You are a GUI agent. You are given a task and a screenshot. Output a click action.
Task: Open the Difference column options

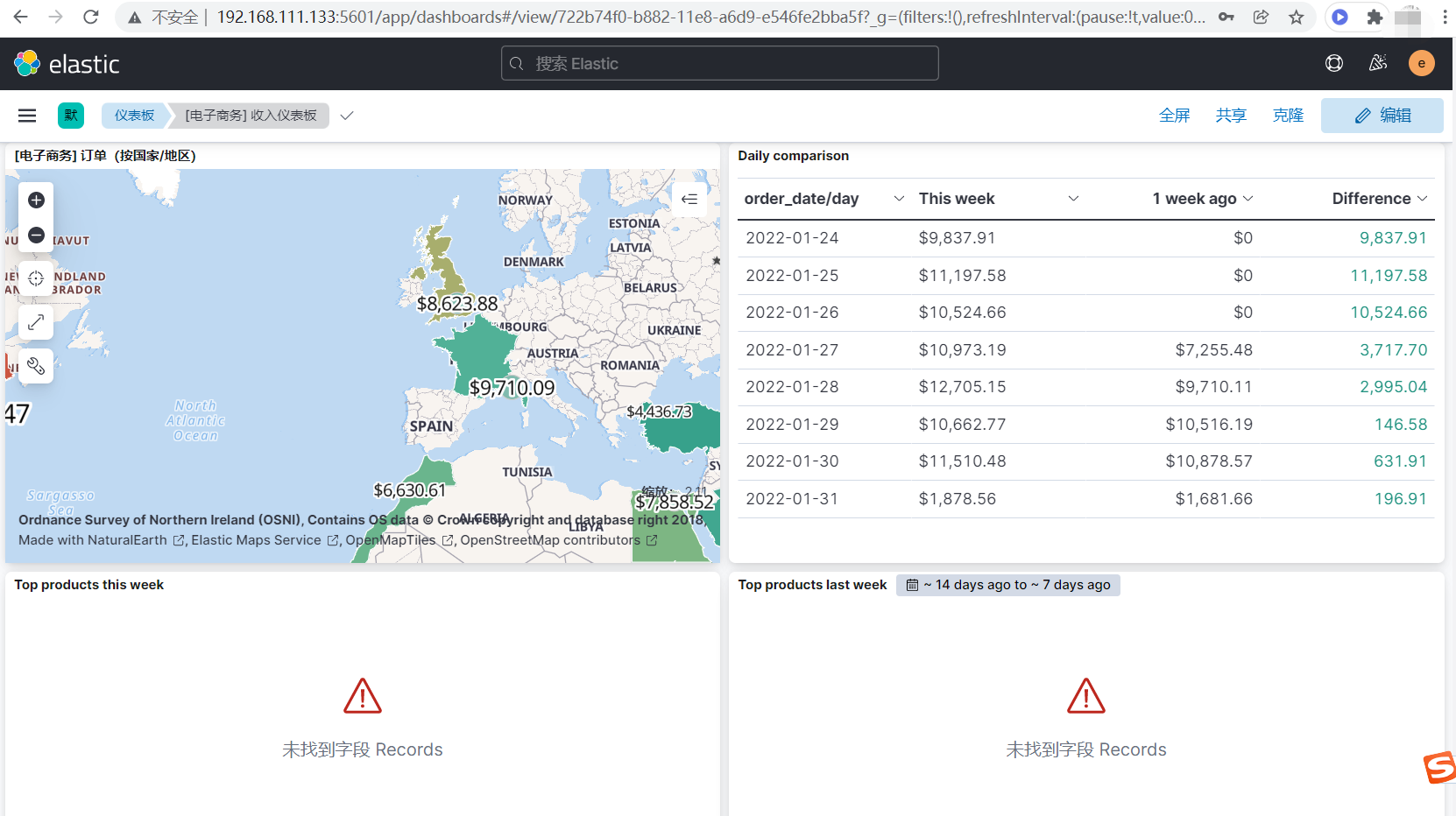pyautogui.click(x=1422, y=199)
